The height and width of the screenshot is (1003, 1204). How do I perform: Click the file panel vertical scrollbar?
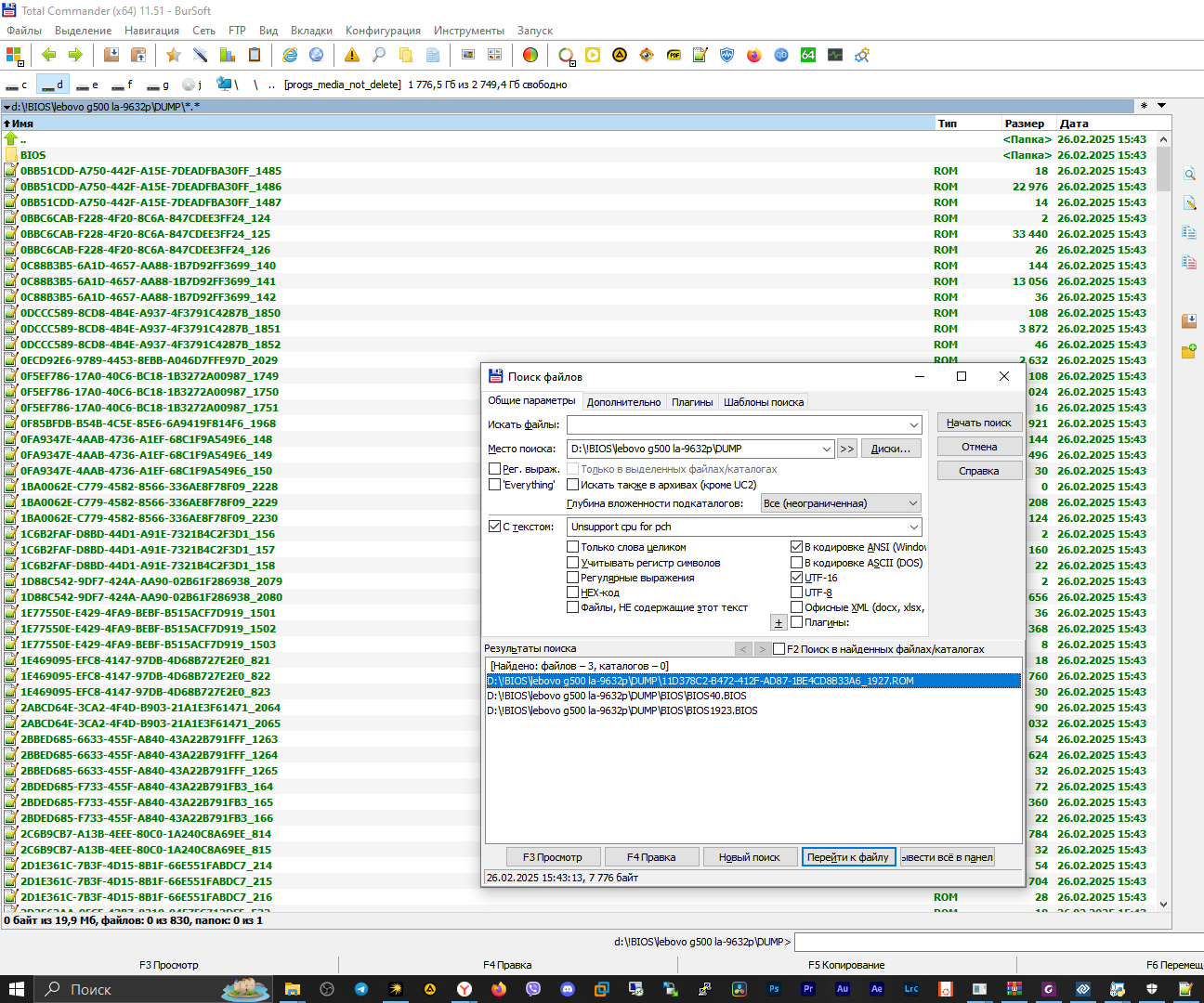pyautogui.click(x=1163, y=520)
